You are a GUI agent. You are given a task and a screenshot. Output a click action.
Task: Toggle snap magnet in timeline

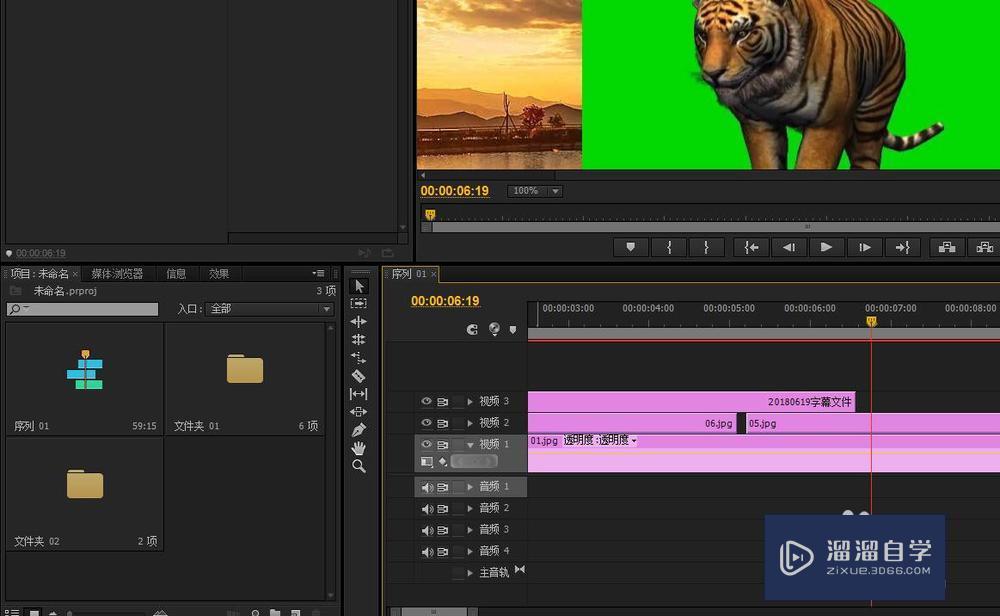473,329
